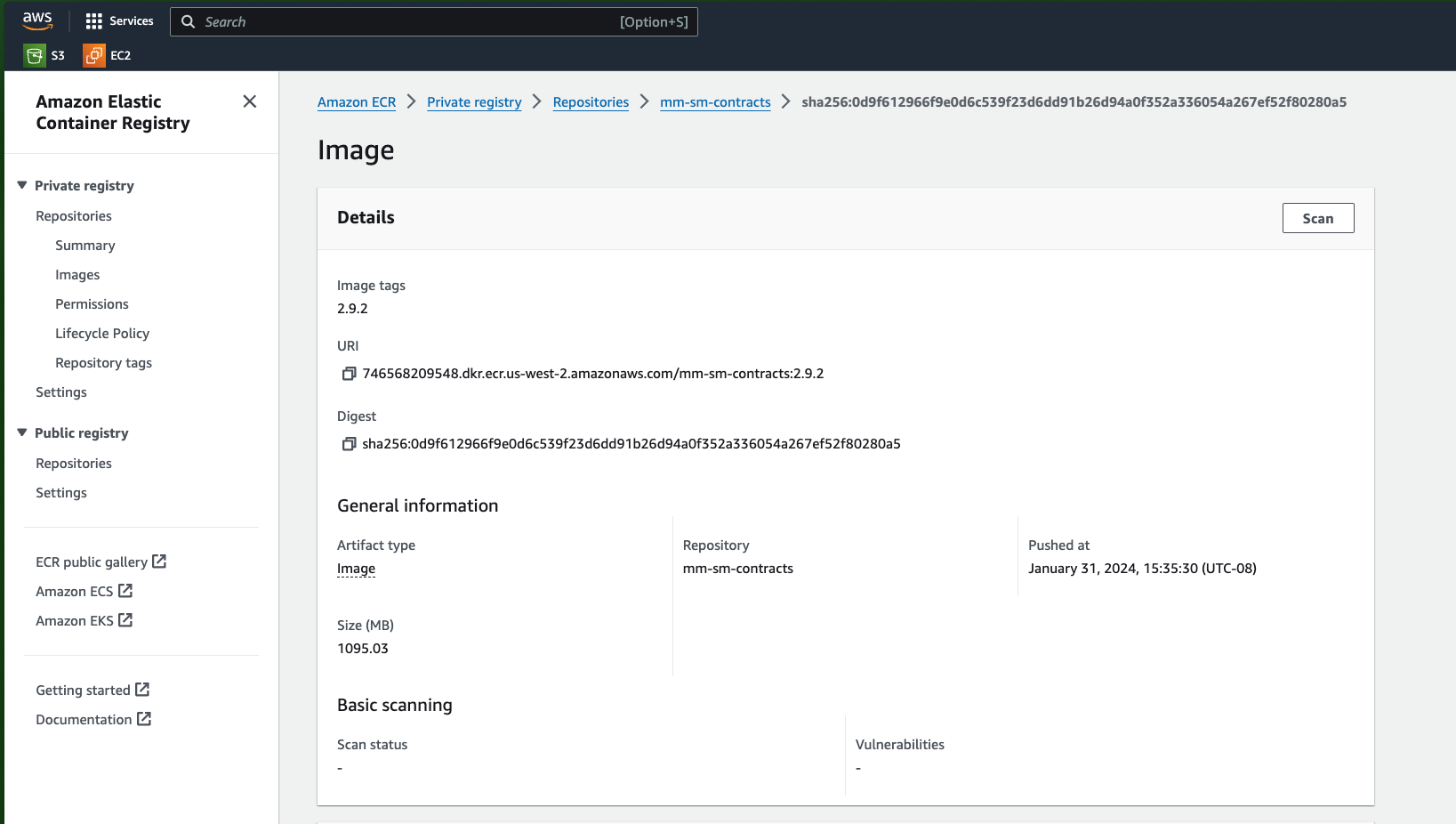Viewport: 1456px width, 824px height.
Task: Go to Repositories breadcrumb
Action: coord(591,102)
